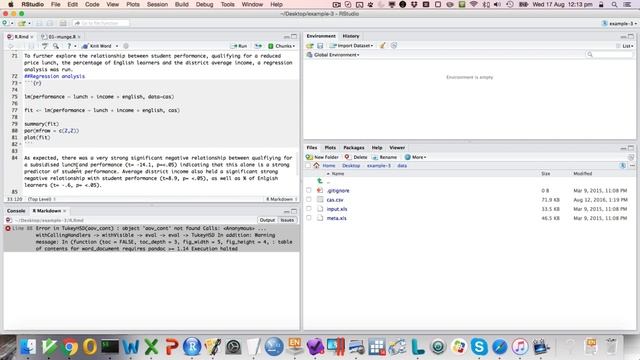
Task: Open the Build menu in menu bar
Action: click(182, 4)
